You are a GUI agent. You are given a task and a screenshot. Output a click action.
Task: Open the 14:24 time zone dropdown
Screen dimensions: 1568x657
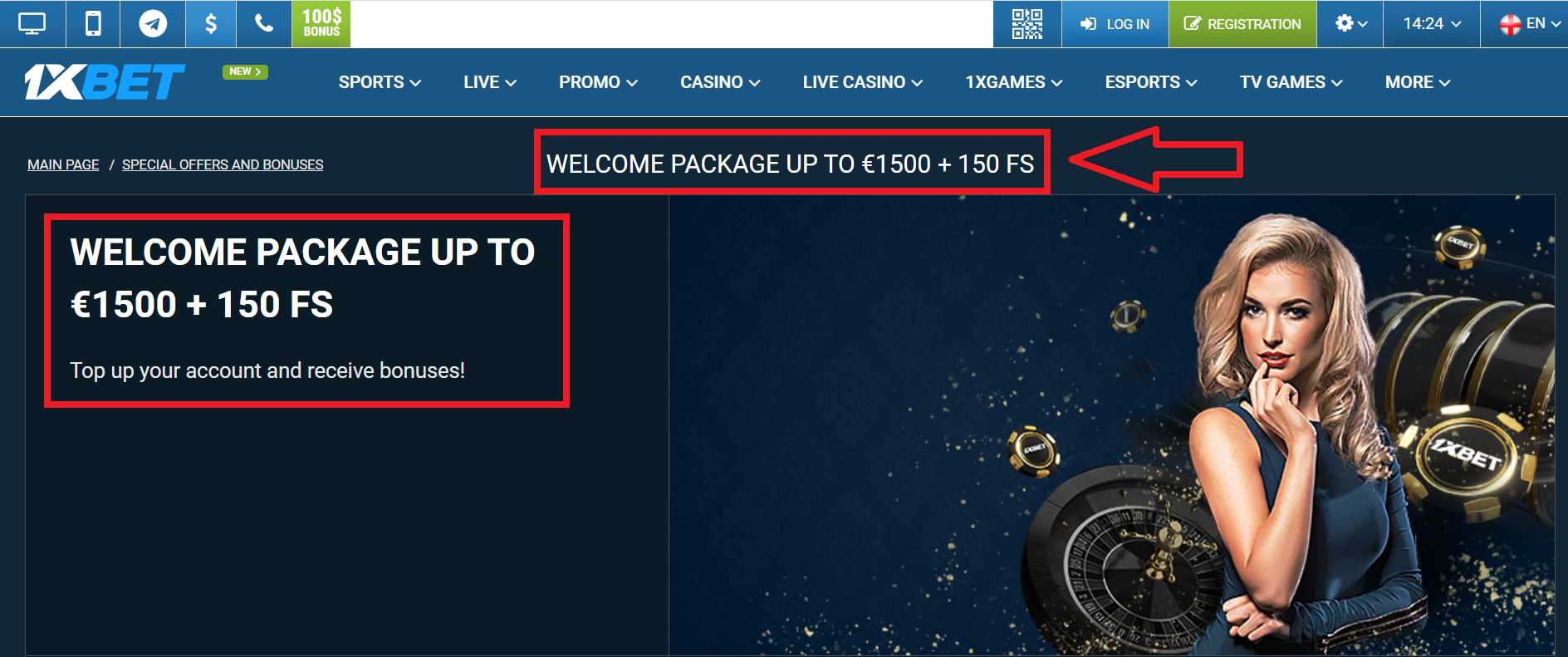click(1432, 24)
